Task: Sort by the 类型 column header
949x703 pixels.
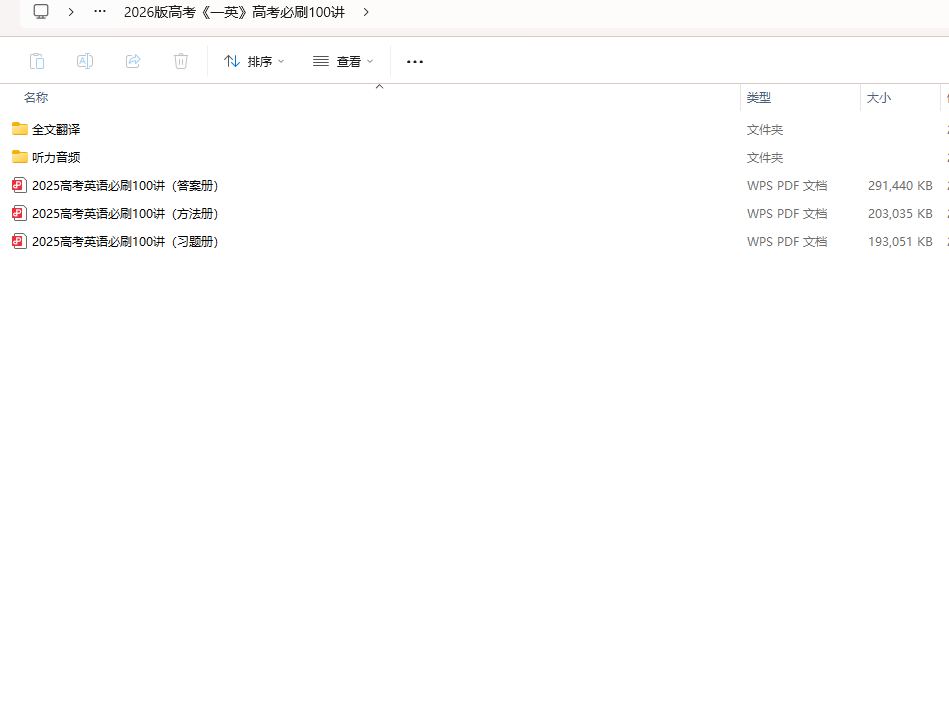Action: pos(759,98)
